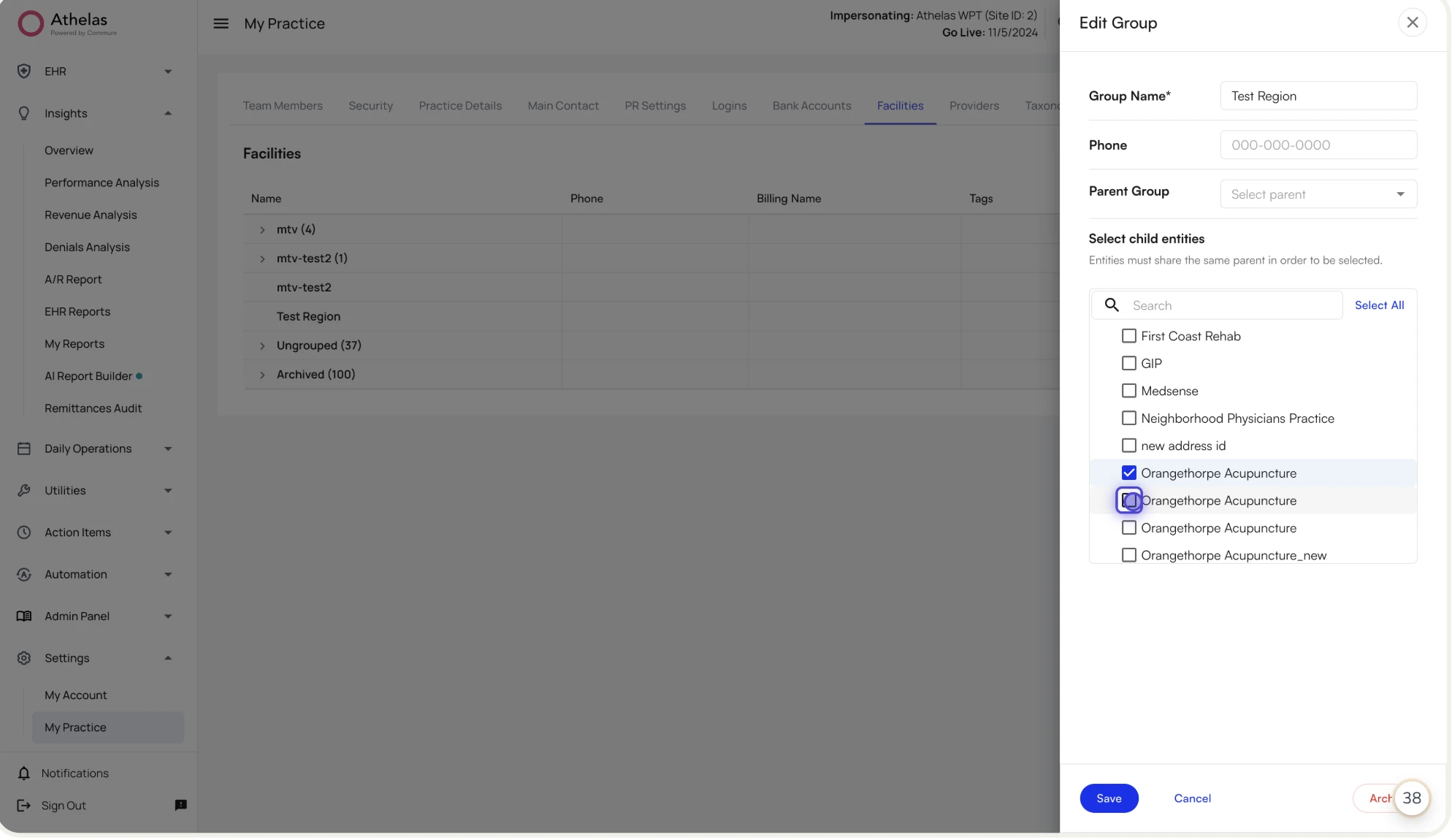Click the Settings gear icon
The image size is (1452, 840).
24,658
